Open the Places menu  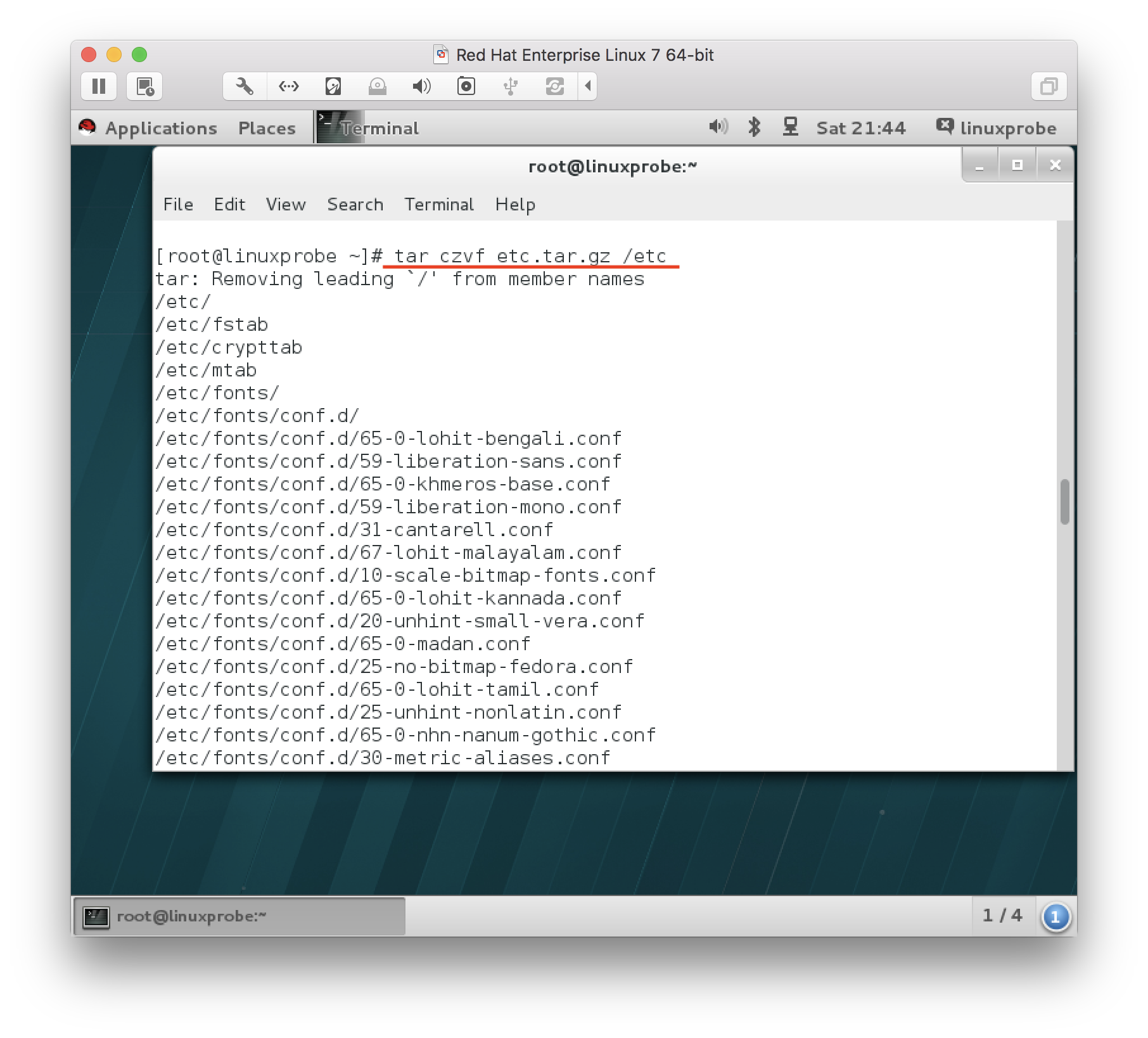tap(267, 128)
